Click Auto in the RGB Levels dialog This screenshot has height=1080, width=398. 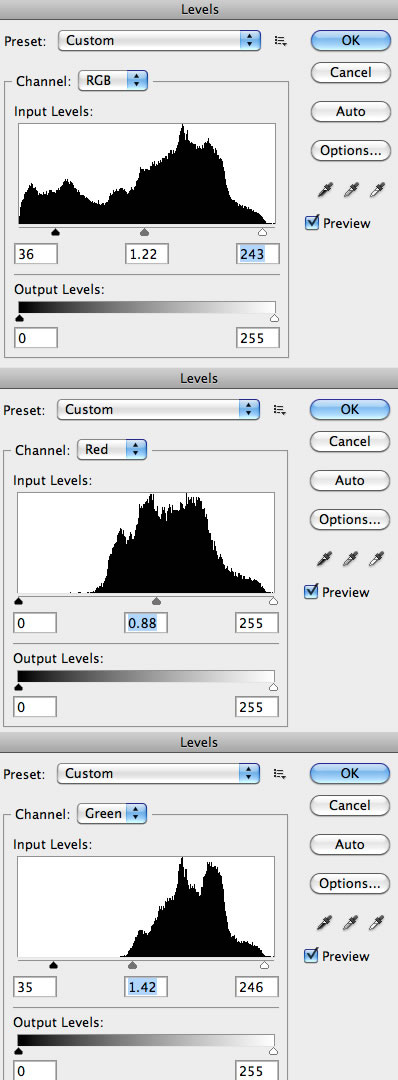tap(350, 112)
